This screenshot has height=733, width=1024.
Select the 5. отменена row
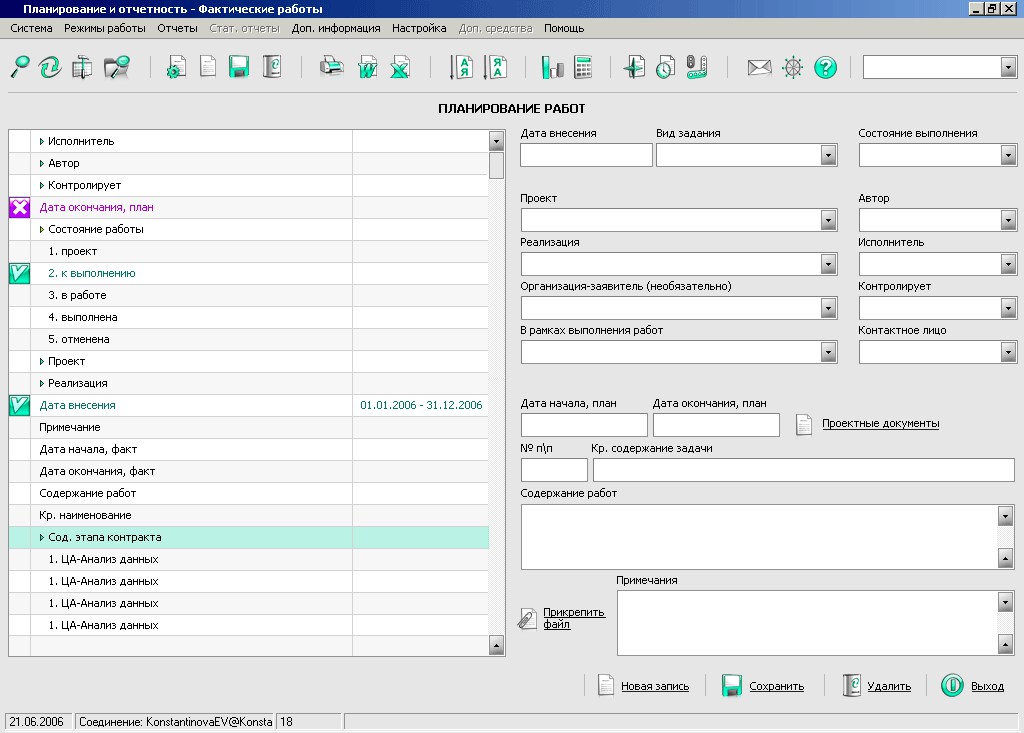coord(248,340)
